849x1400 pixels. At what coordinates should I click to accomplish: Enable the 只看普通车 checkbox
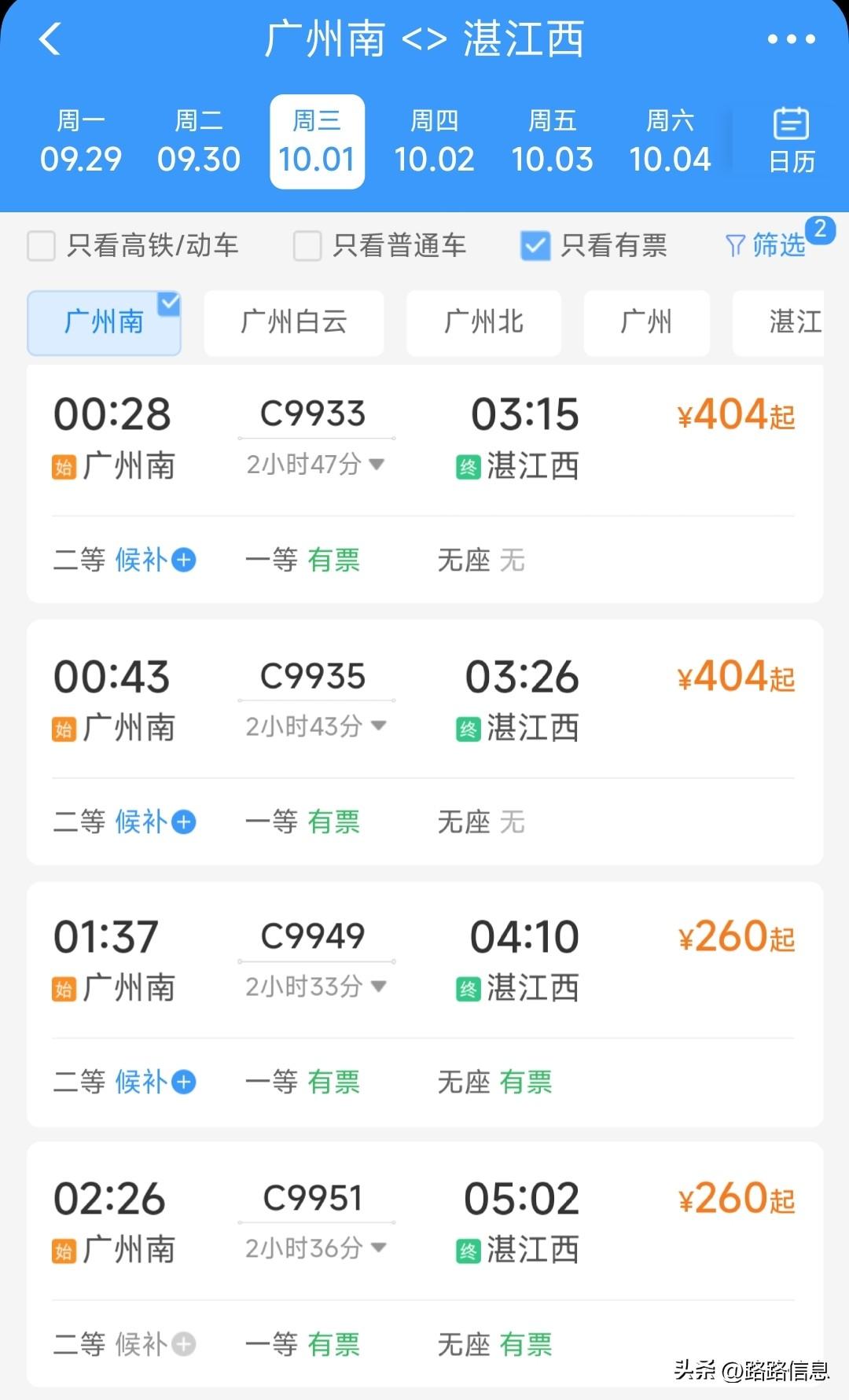pyautogui.click(x=307, y=245)
